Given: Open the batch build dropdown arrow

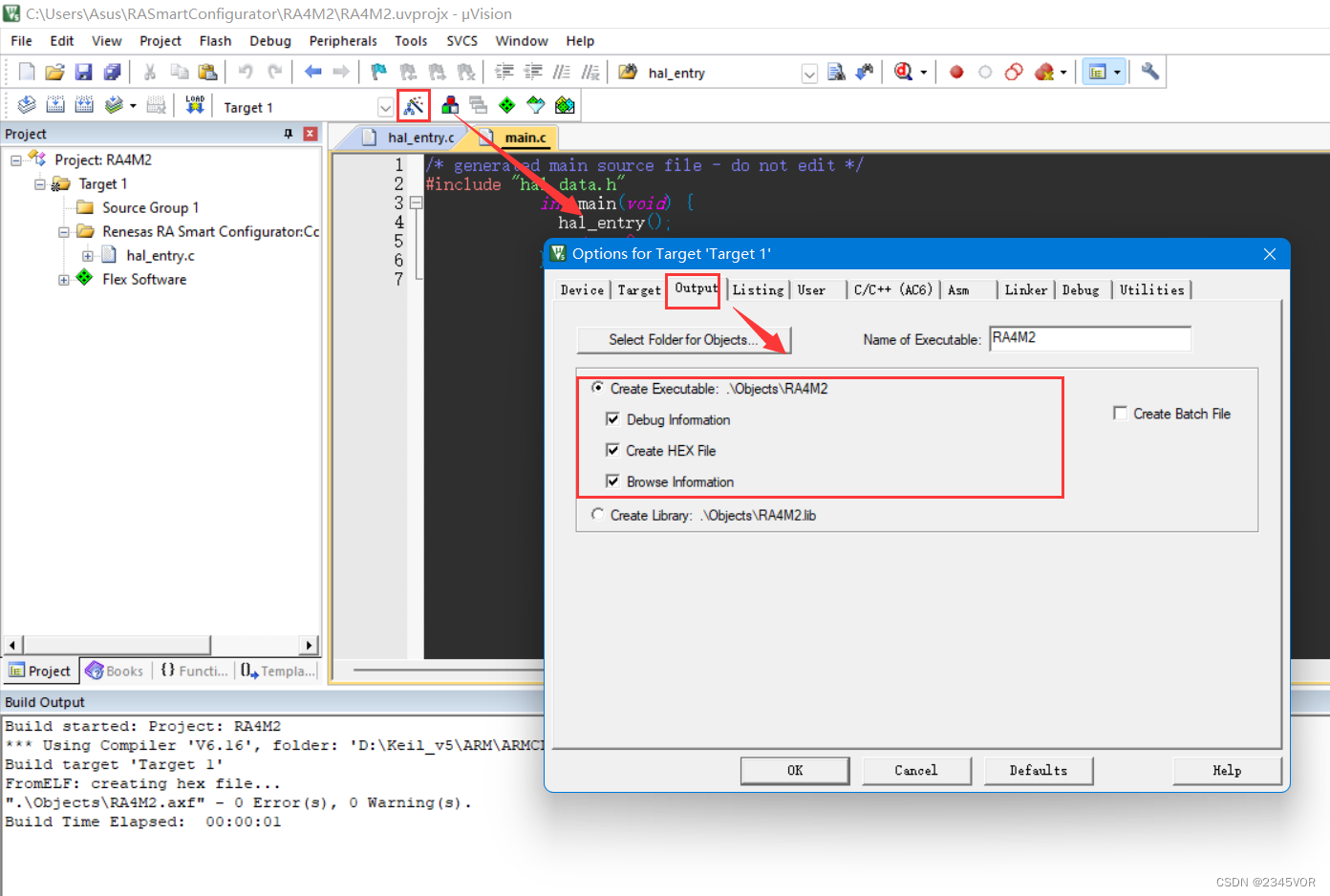Looking at the screenshot, I should coord(133,106).
